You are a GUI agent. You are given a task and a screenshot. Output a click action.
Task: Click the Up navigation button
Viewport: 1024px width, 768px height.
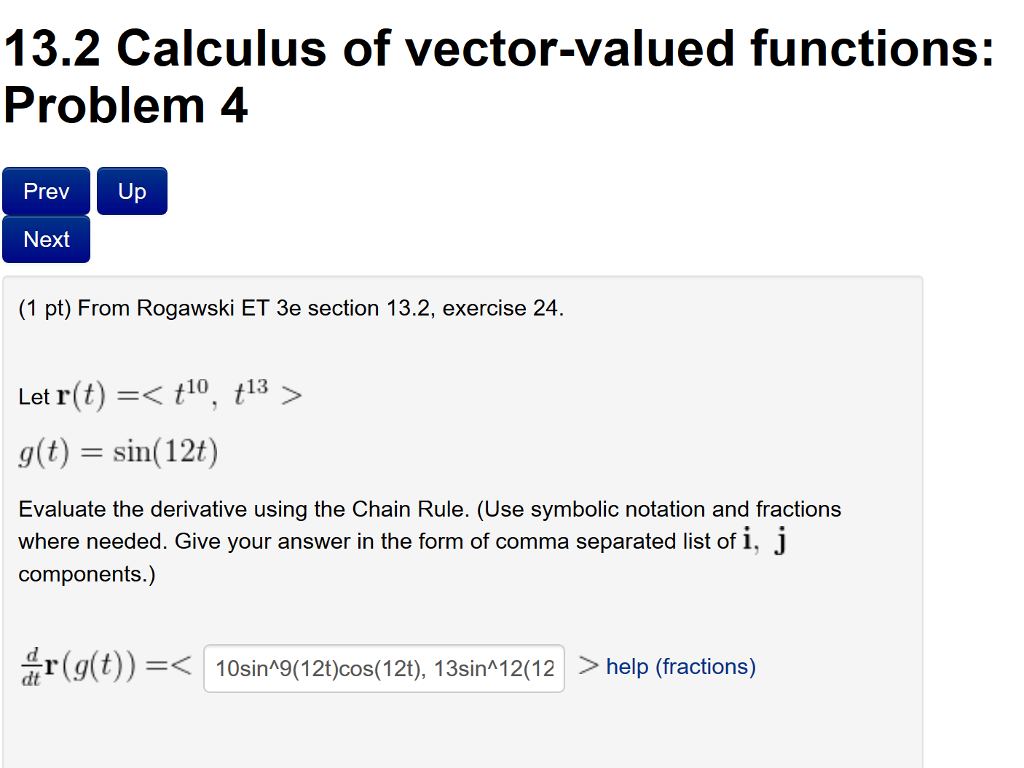click(x=131, y=190)
